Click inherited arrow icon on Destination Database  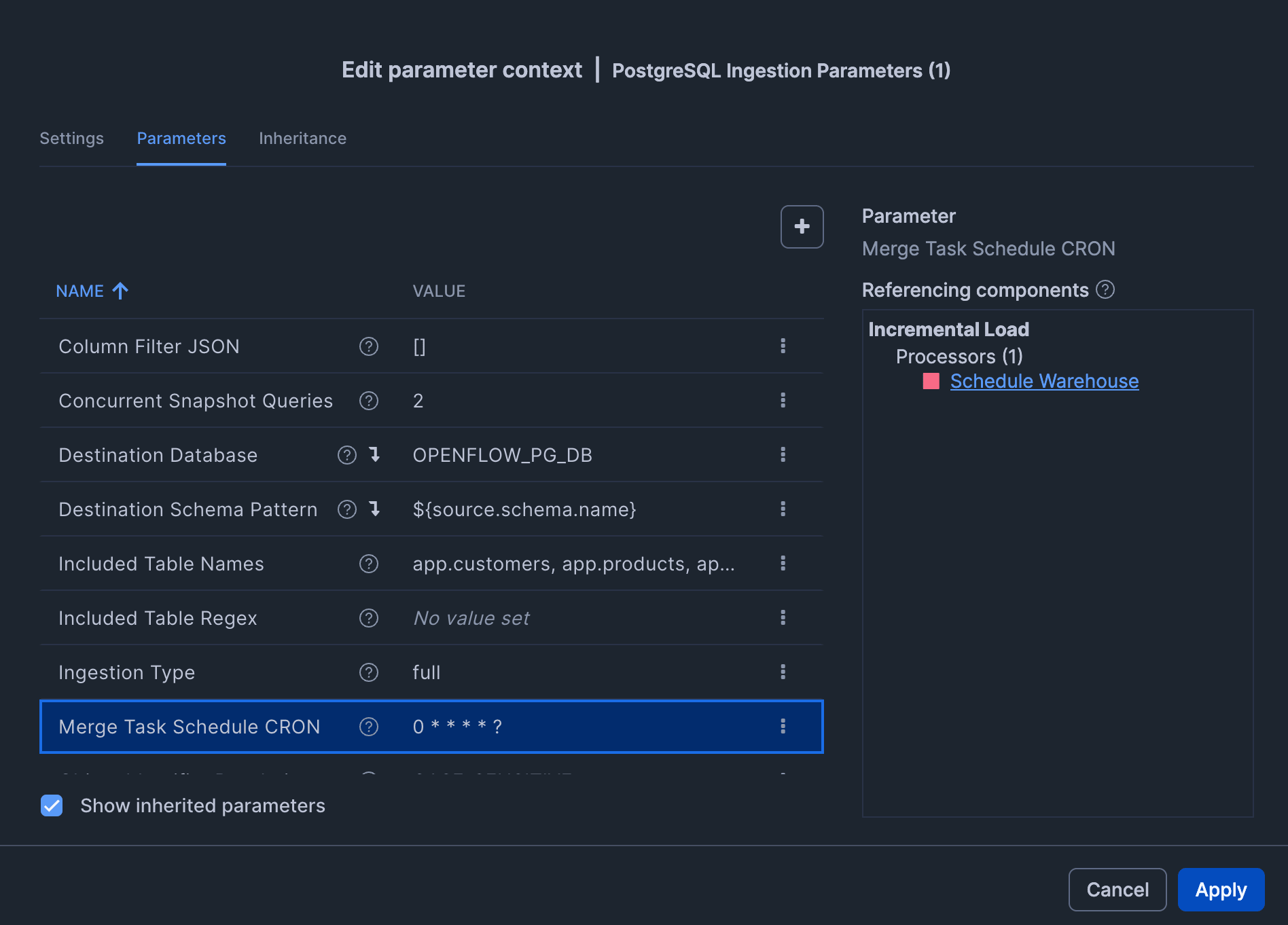click(374, 454)
